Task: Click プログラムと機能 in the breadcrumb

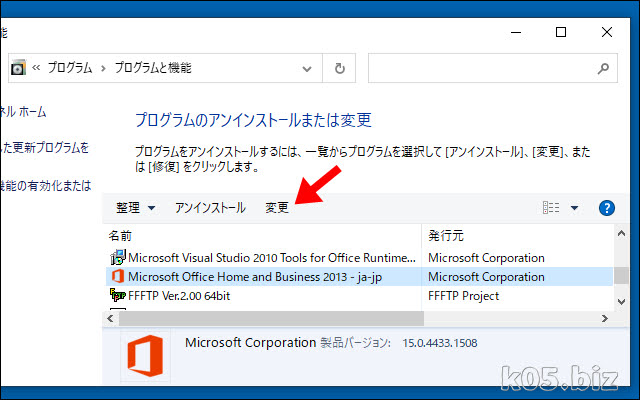Action: click(153, 68)
